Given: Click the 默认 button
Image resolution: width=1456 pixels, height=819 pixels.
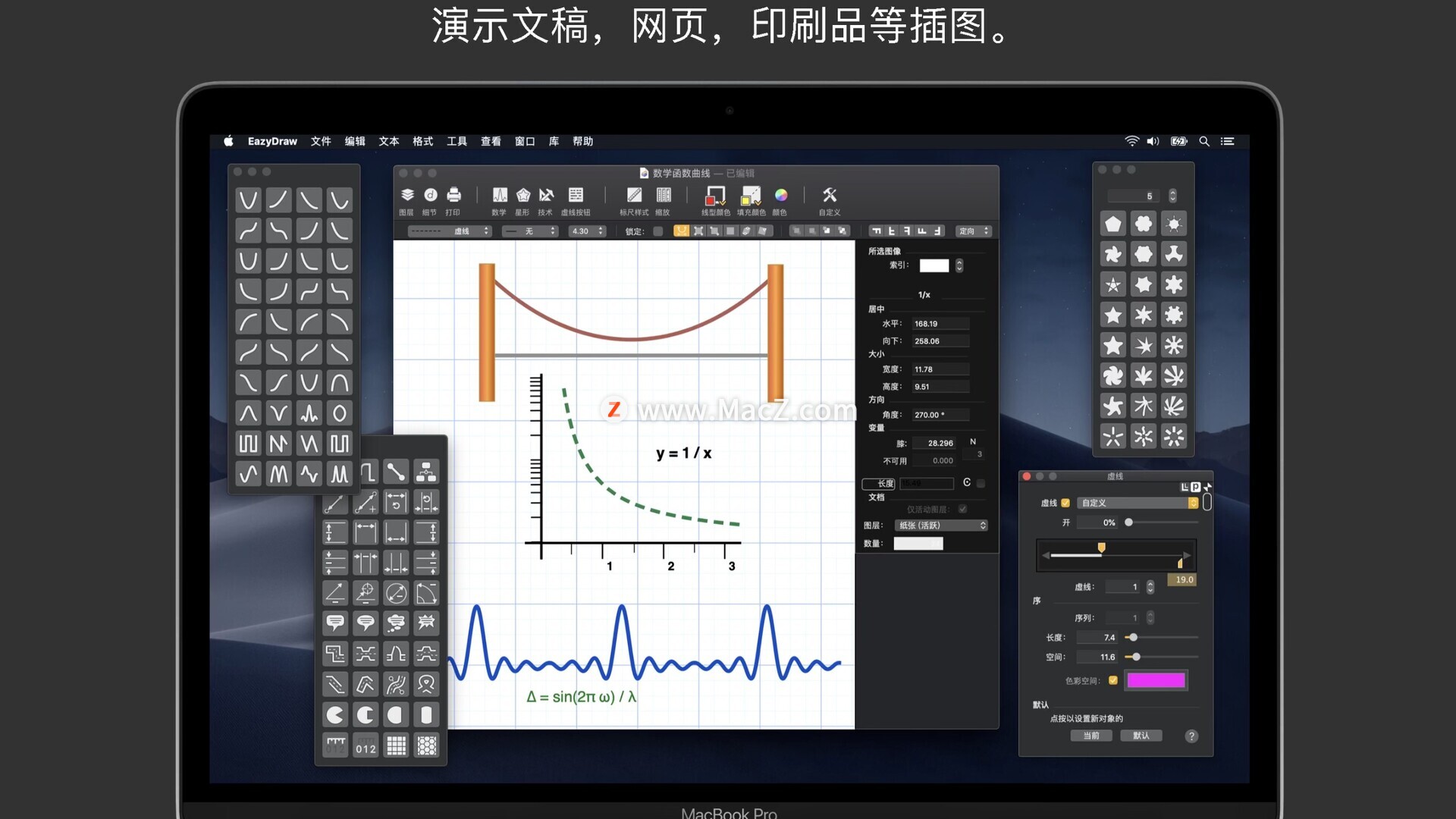Looking at the screenshot, I should click(x=1141, y=736).
